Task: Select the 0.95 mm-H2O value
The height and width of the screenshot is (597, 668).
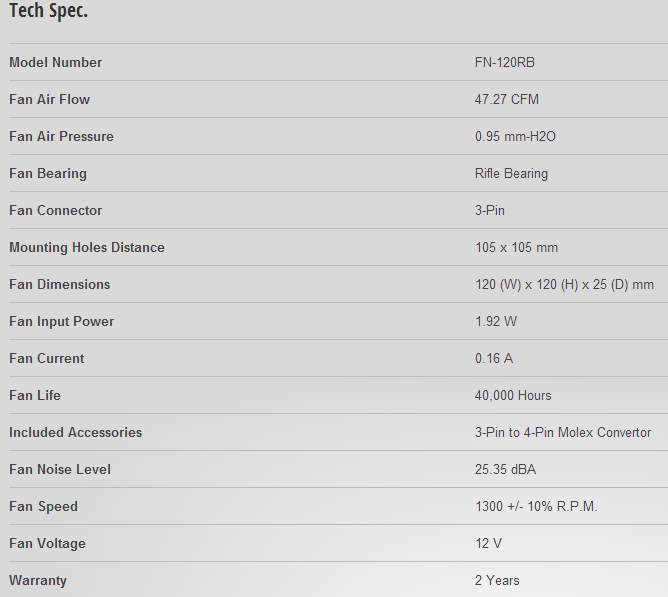Action: pyautogui.click(x=515, y=136)
